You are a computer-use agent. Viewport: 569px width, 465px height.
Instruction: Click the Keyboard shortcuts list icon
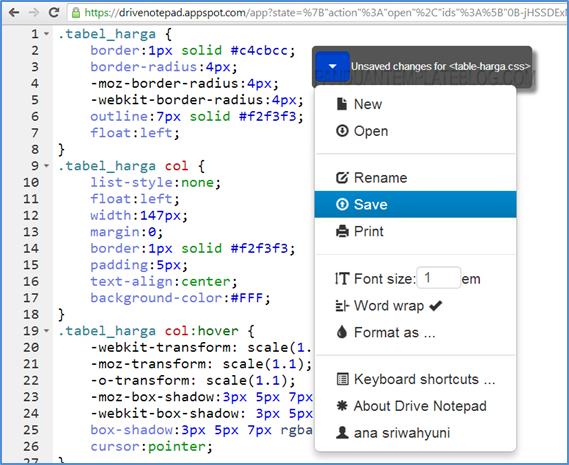pos(342,379)
